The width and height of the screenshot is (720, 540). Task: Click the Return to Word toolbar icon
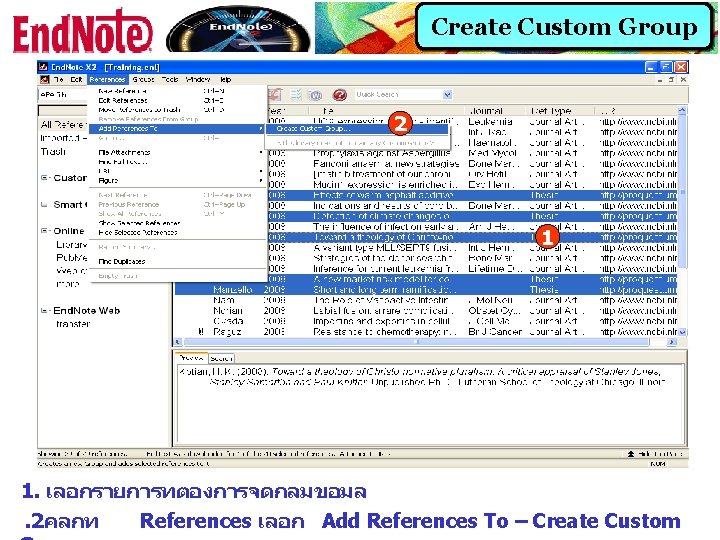click(315, 95)
